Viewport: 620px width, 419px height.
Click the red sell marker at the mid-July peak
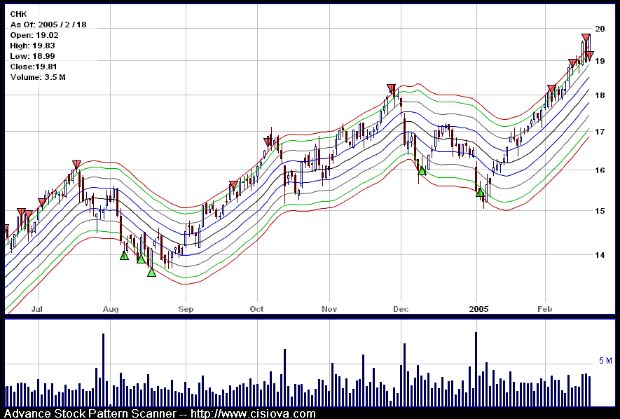coord(76,164)
